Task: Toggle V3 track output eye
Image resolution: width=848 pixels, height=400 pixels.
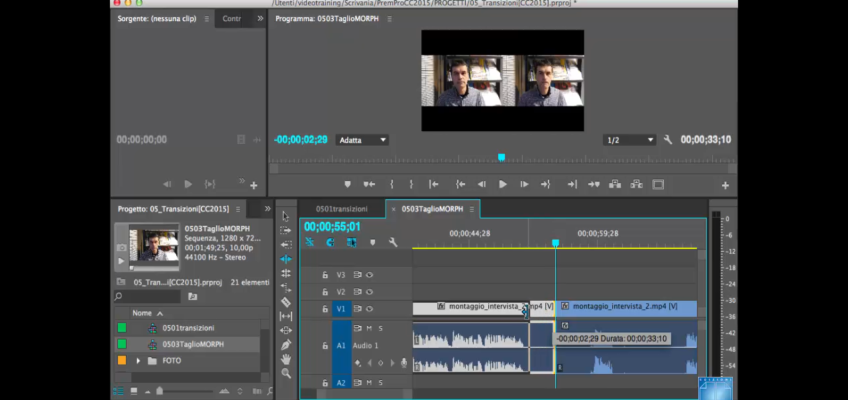Action: (369, 275)
